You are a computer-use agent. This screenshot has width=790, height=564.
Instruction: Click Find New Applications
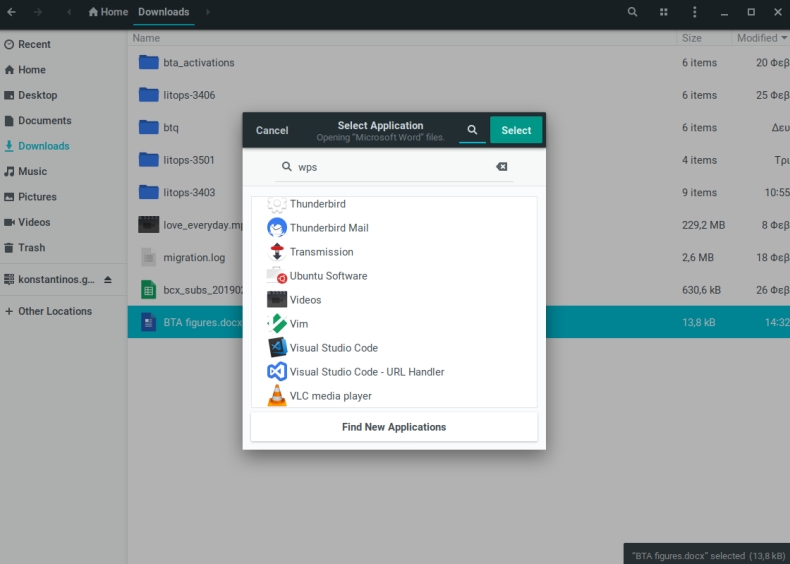394,427
